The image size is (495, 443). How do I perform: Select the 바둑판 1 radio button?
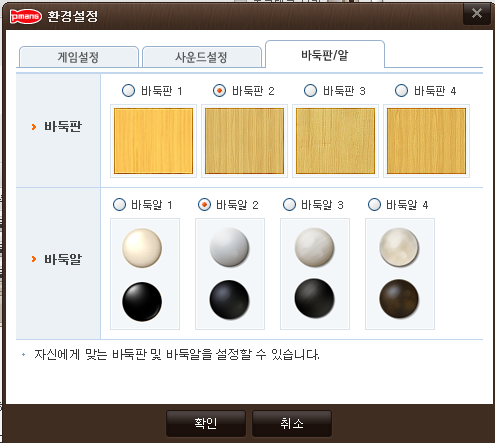point(128,90)
